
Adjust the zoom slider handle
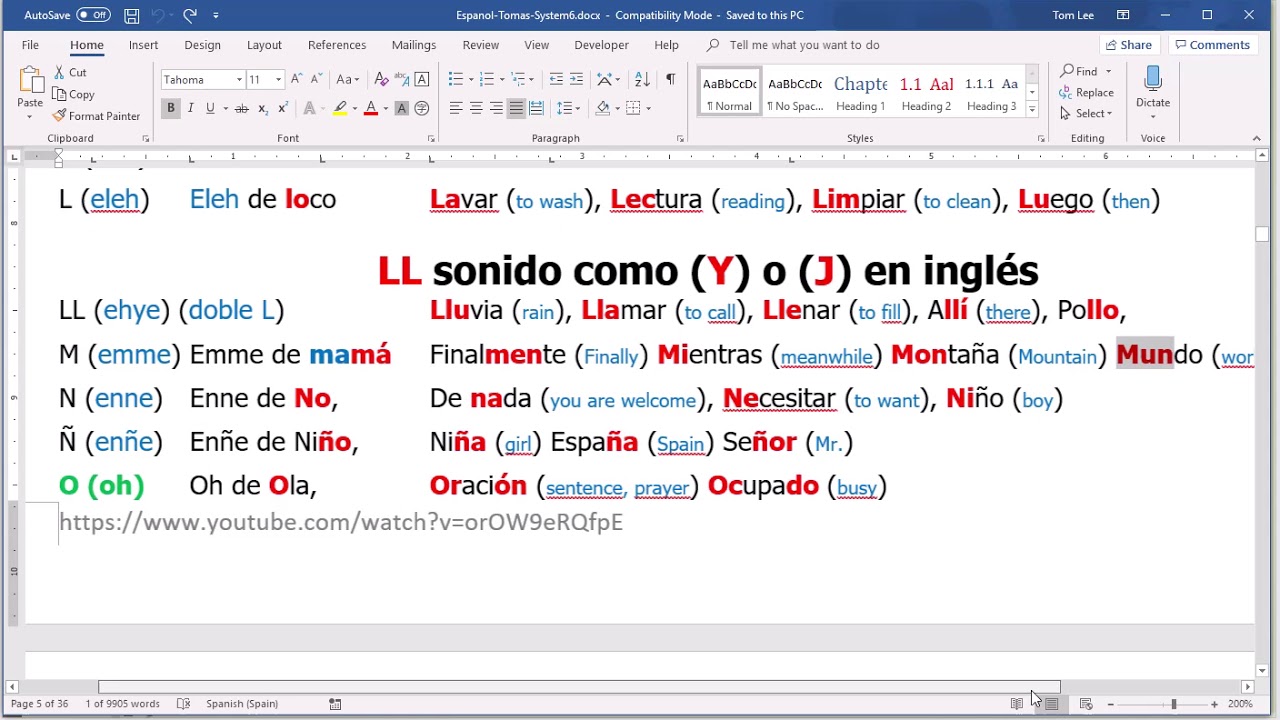[x=1173, y=704]
